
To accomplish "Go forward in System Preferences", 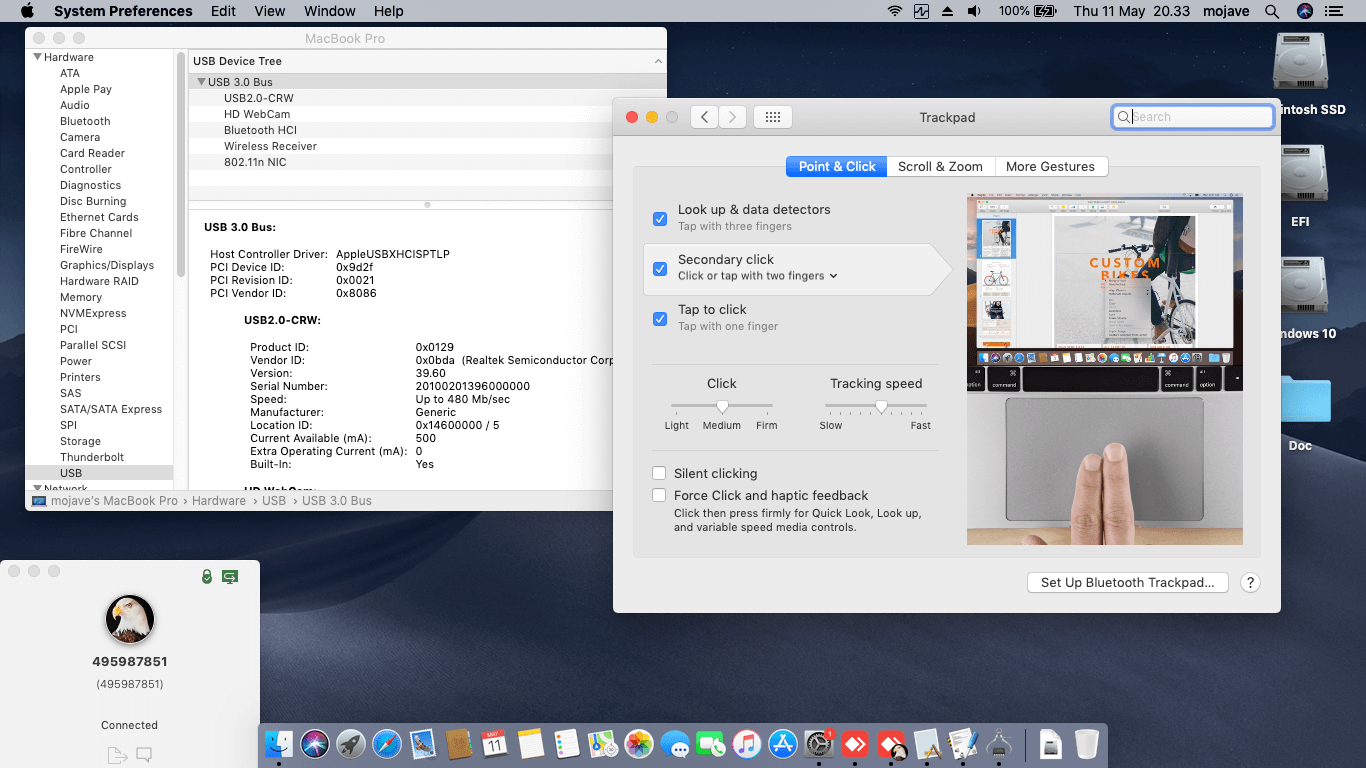I will coord(733,117).
